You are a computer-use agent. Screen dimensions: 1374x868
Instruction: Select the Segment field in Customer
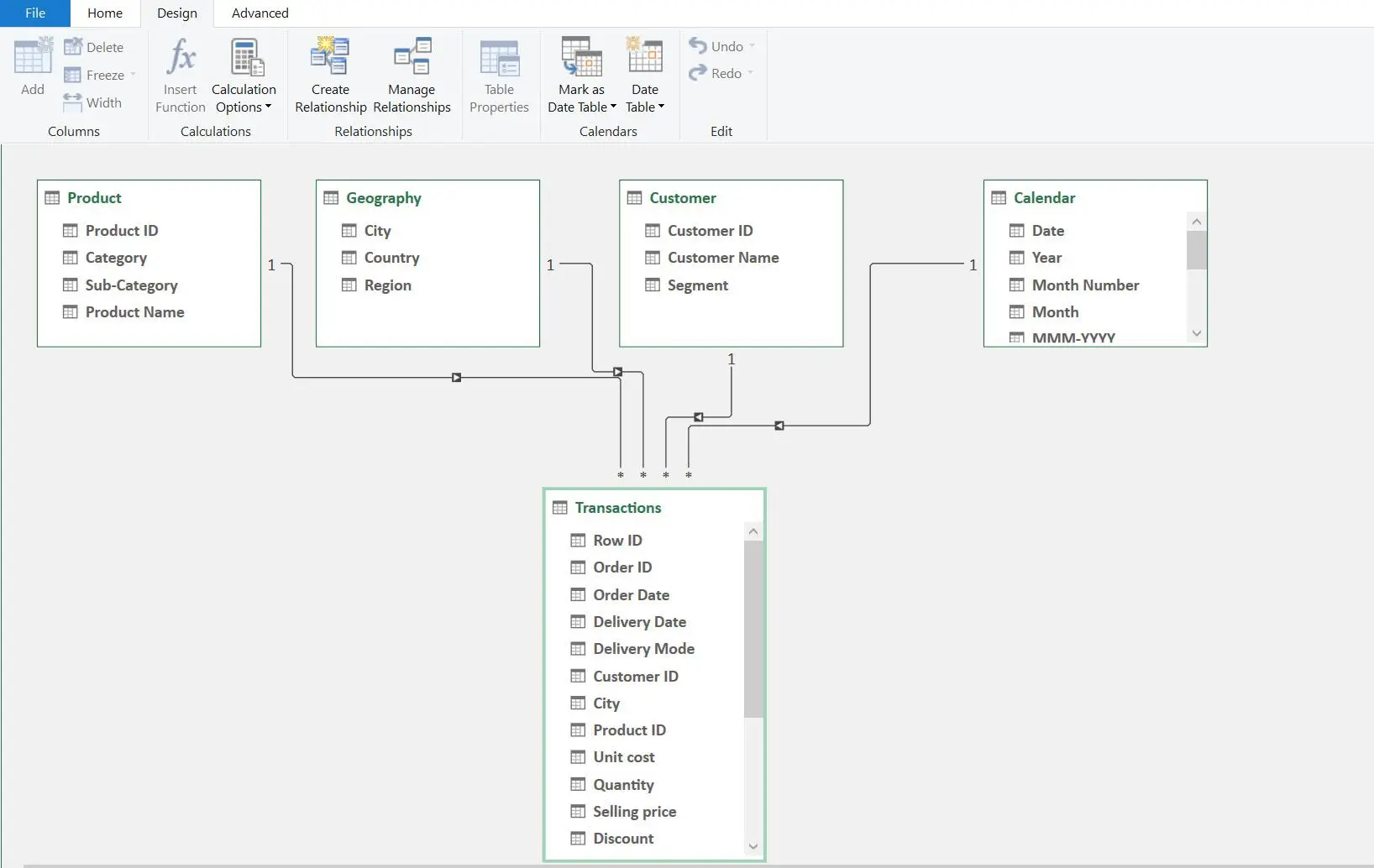[698, 285]
